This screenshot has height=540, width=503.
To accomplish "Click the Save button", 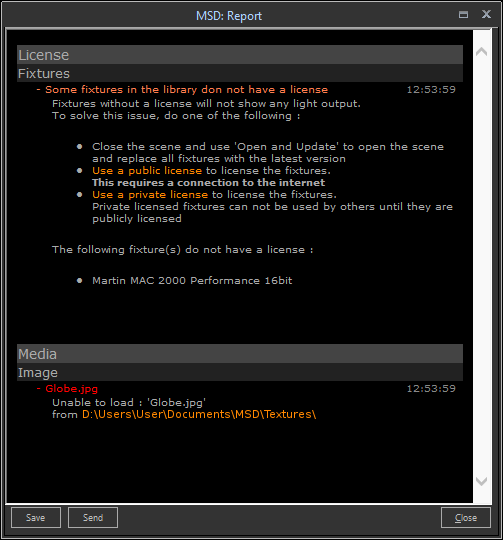I will pyautogui.click(x=36, y=517).
